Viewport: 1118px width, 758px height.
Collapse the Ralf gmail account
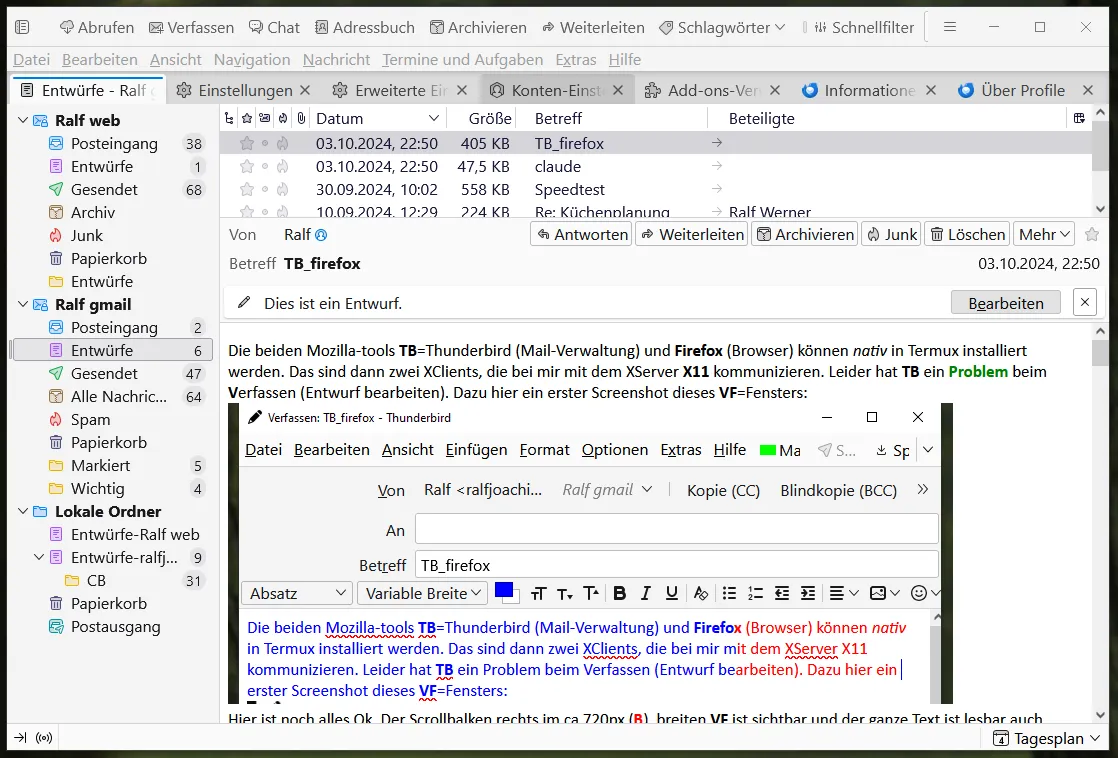coord(23,304)
